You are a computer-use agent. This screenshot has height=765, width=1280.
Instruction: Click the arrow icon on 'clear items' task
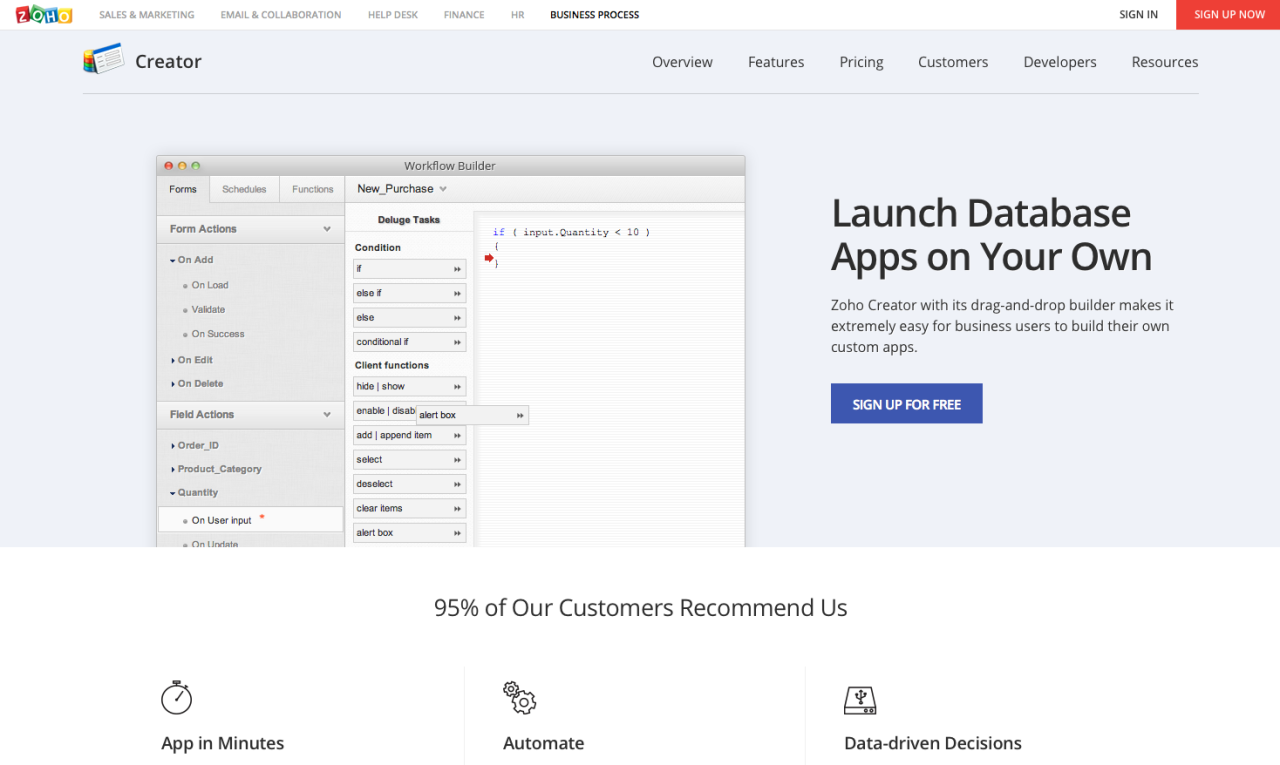pos(457,508)
